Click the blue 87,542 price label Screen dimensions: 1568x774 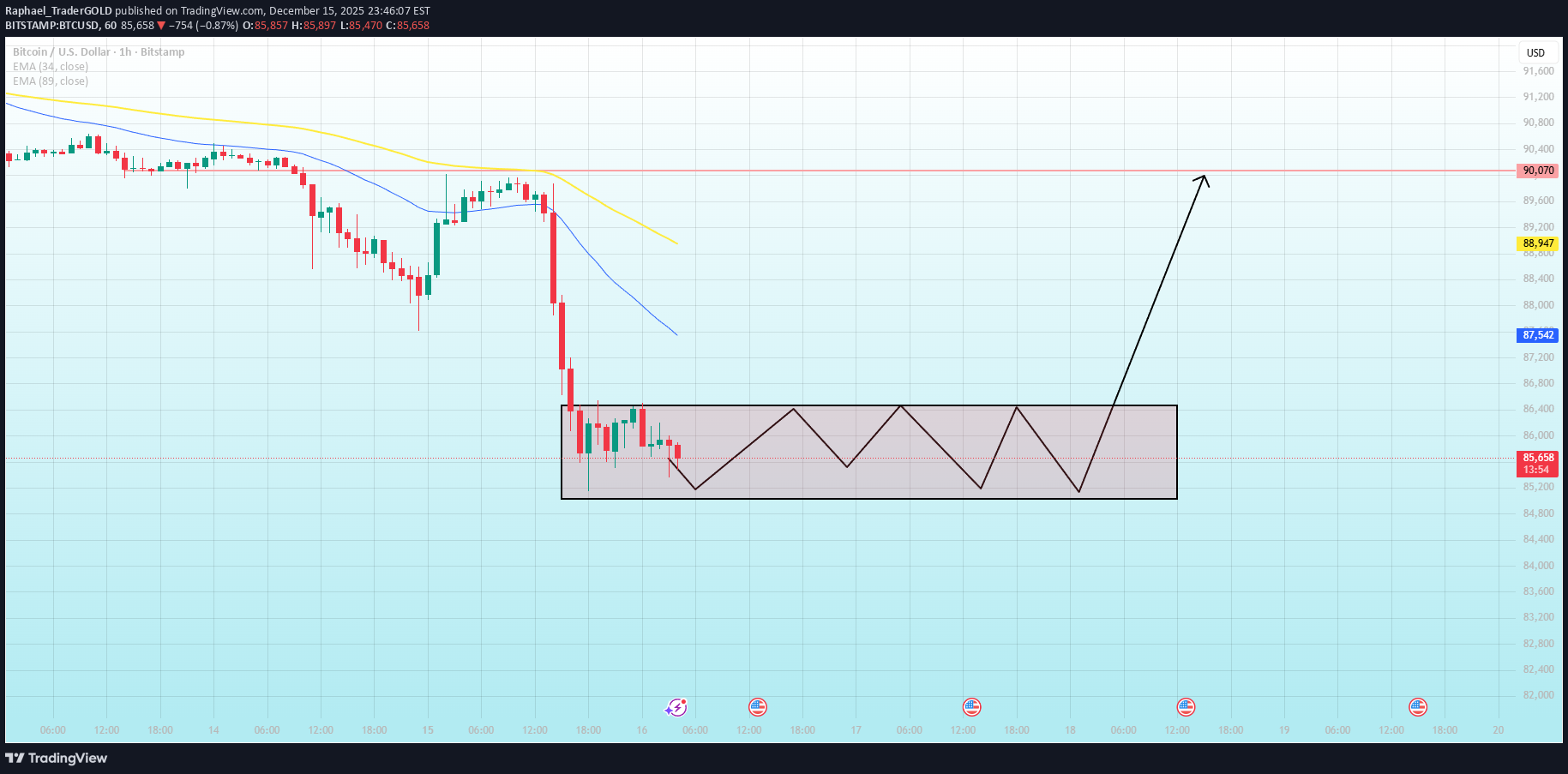point(1537,335)
